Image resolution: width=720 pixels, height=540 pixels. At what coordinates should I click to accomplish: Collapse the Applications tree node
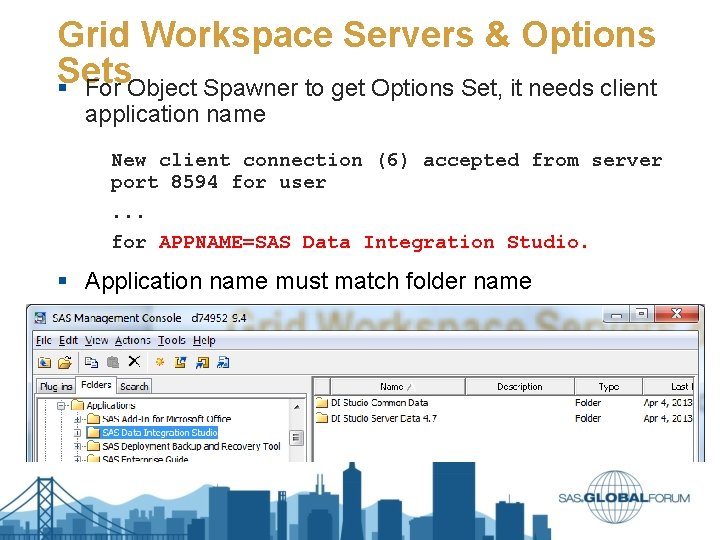point(61,405)
